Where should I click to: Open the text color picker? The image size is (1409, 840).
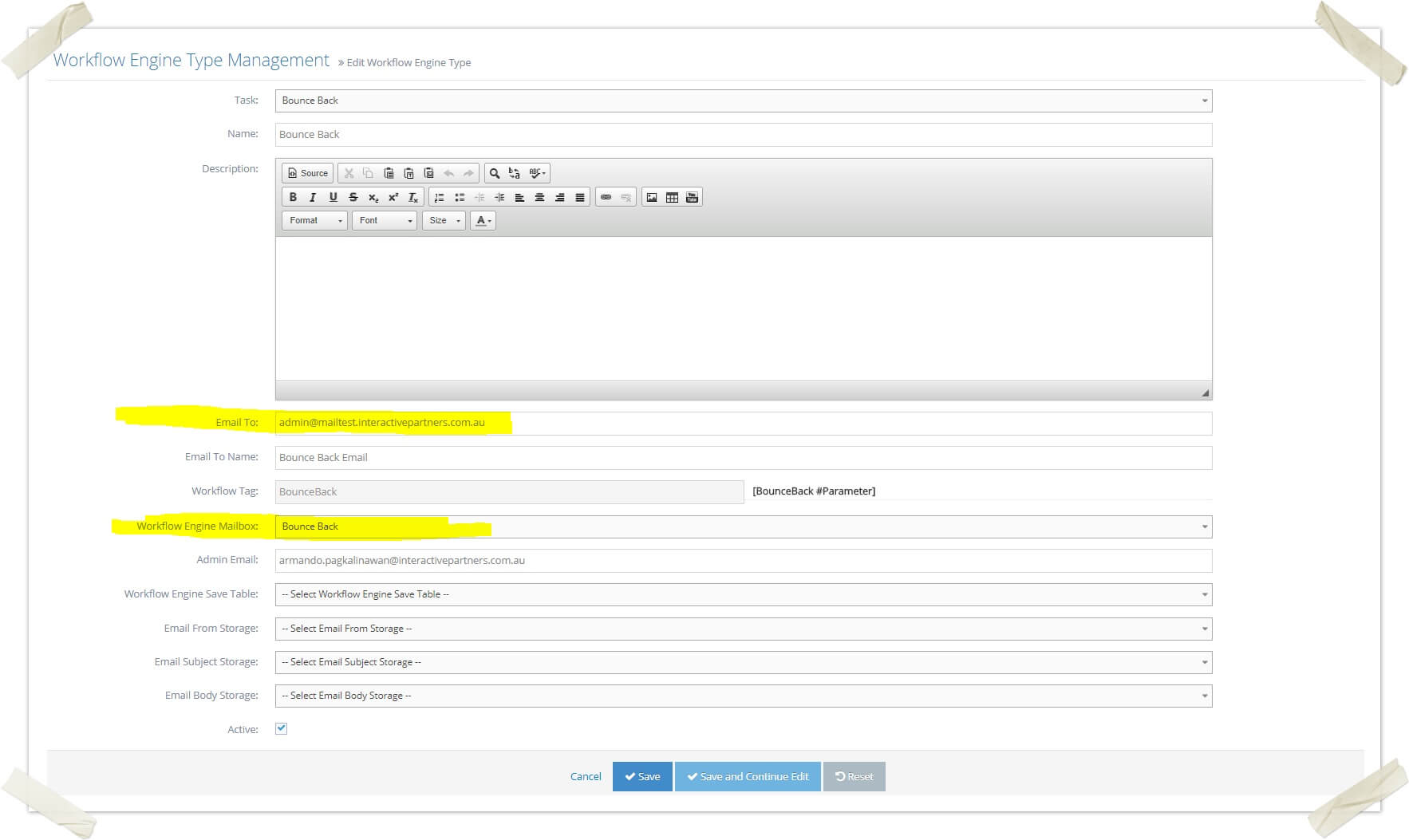pos(483,220)
